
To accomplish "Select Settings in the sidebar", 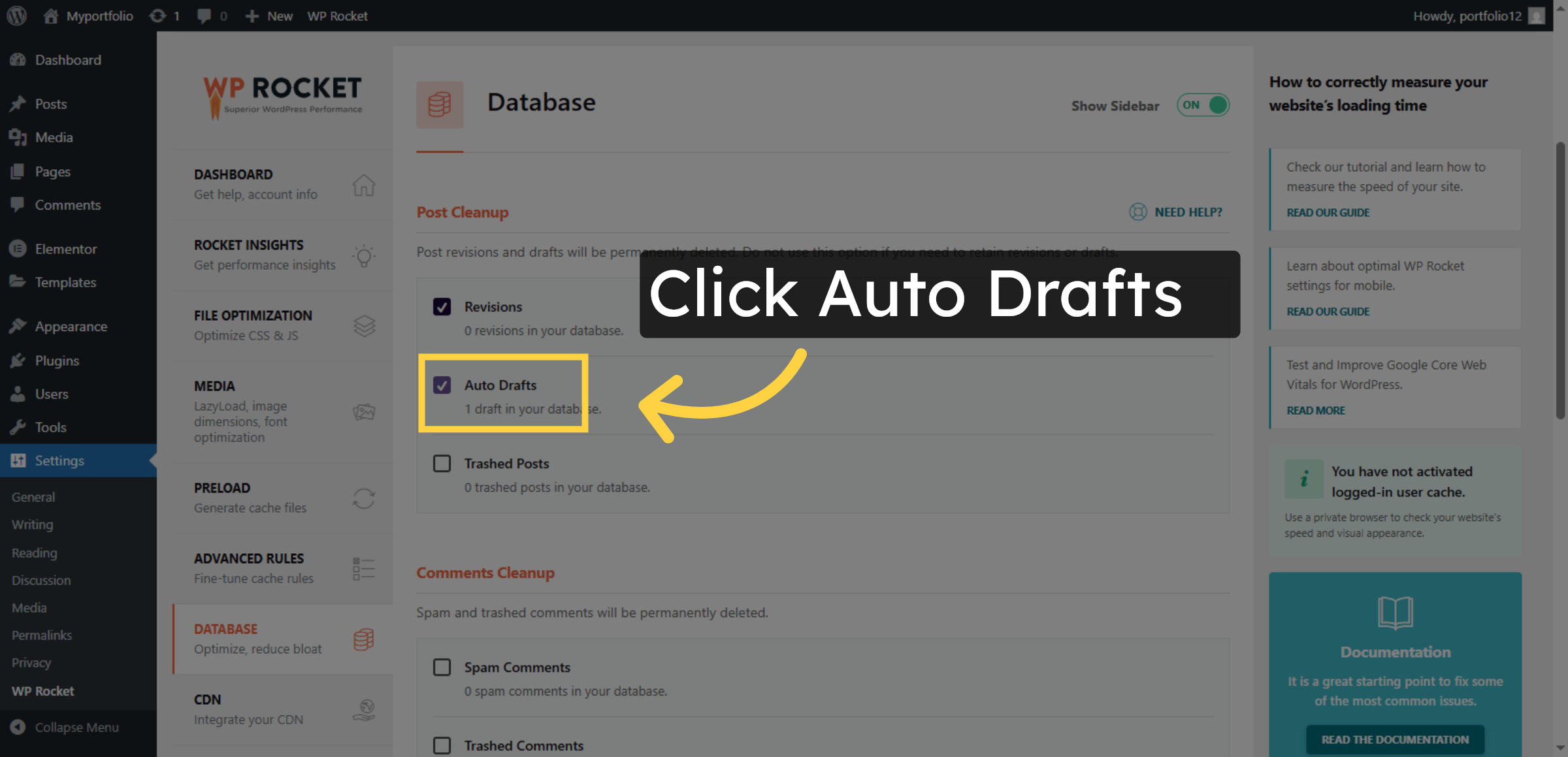I will click(59, 460).
